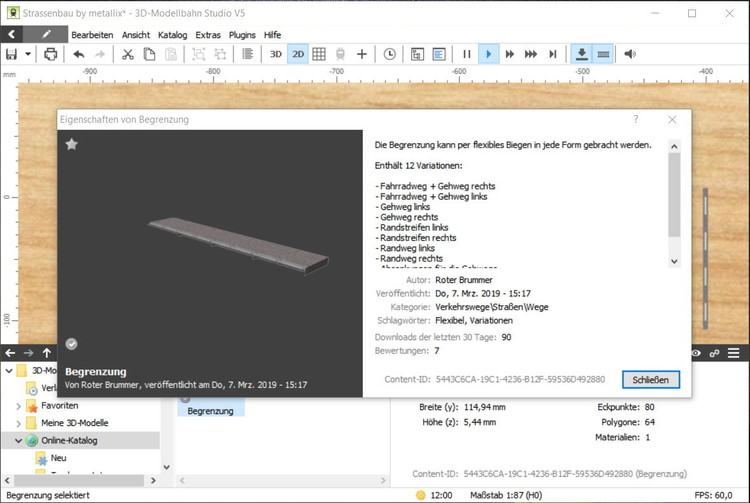Click the cut scissors icon
Image resolution: width=750 pixels, height=503 pixels.
pos(128,54)
